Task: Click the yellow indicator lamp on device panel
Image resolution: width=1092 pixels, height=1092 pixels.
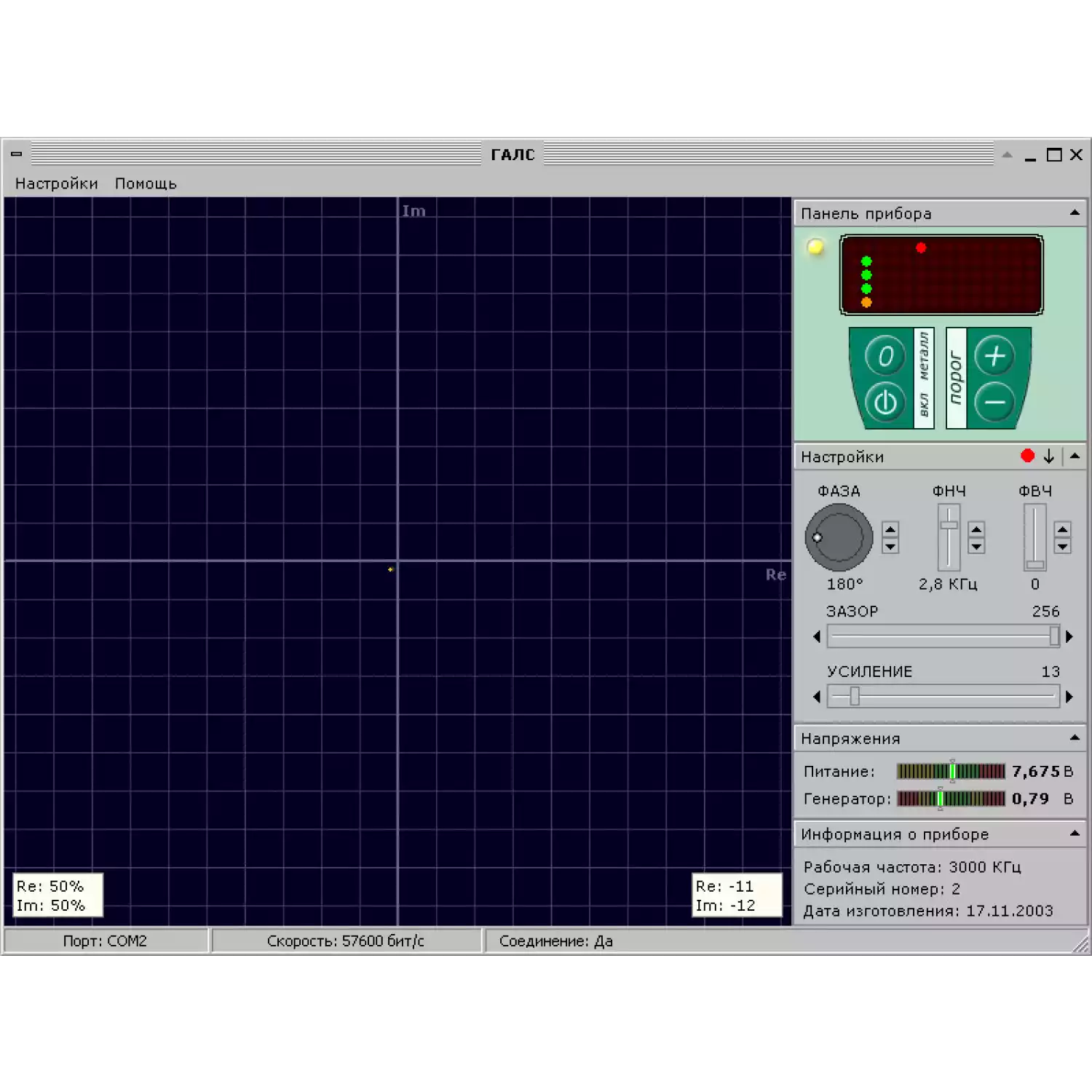Action: pyautogui.click(x=815, y=247)
